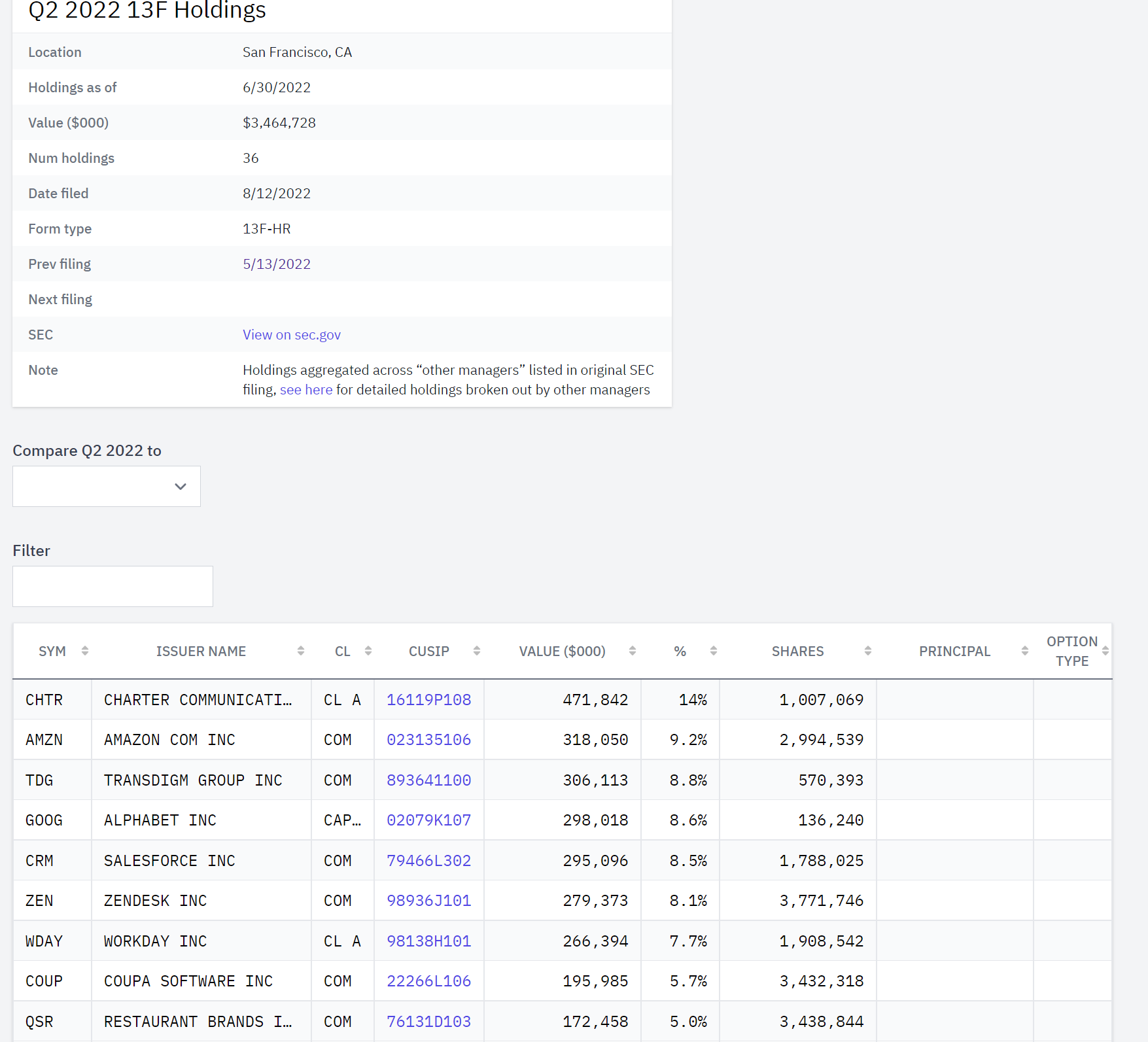Click the truncated CAP… class cell
The height and width of the screenshot is (1042, 1148).
(343, 820)
